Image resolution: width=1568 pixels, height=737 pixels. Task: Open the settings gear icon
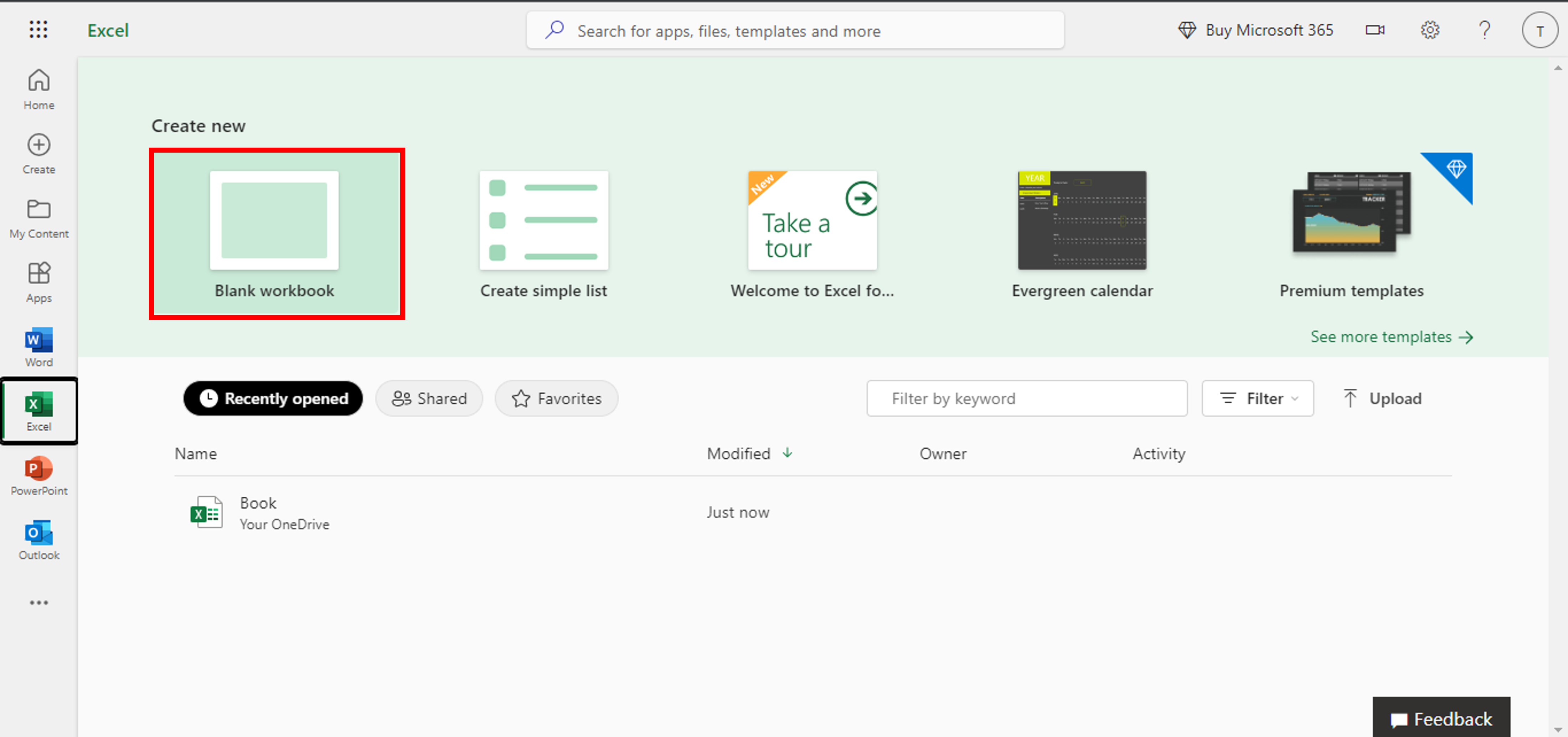pos(1430,30)
